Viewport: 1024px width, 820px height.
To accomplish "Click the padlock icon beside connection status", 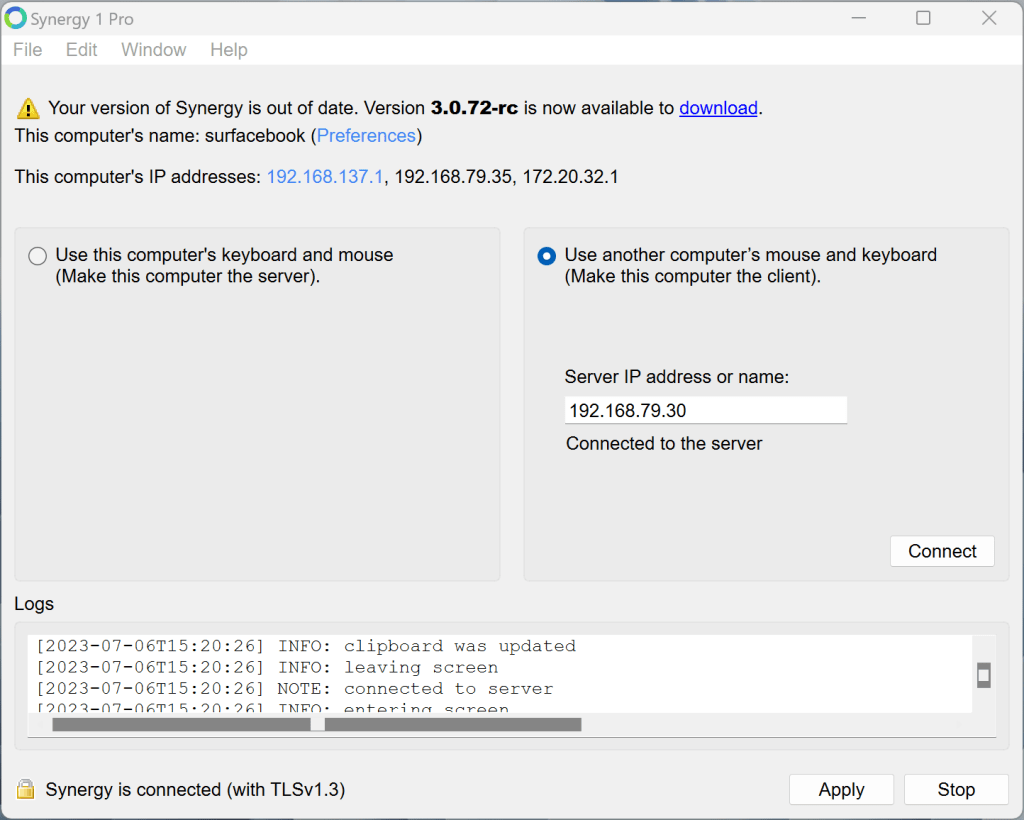I will tap(25, 789).
